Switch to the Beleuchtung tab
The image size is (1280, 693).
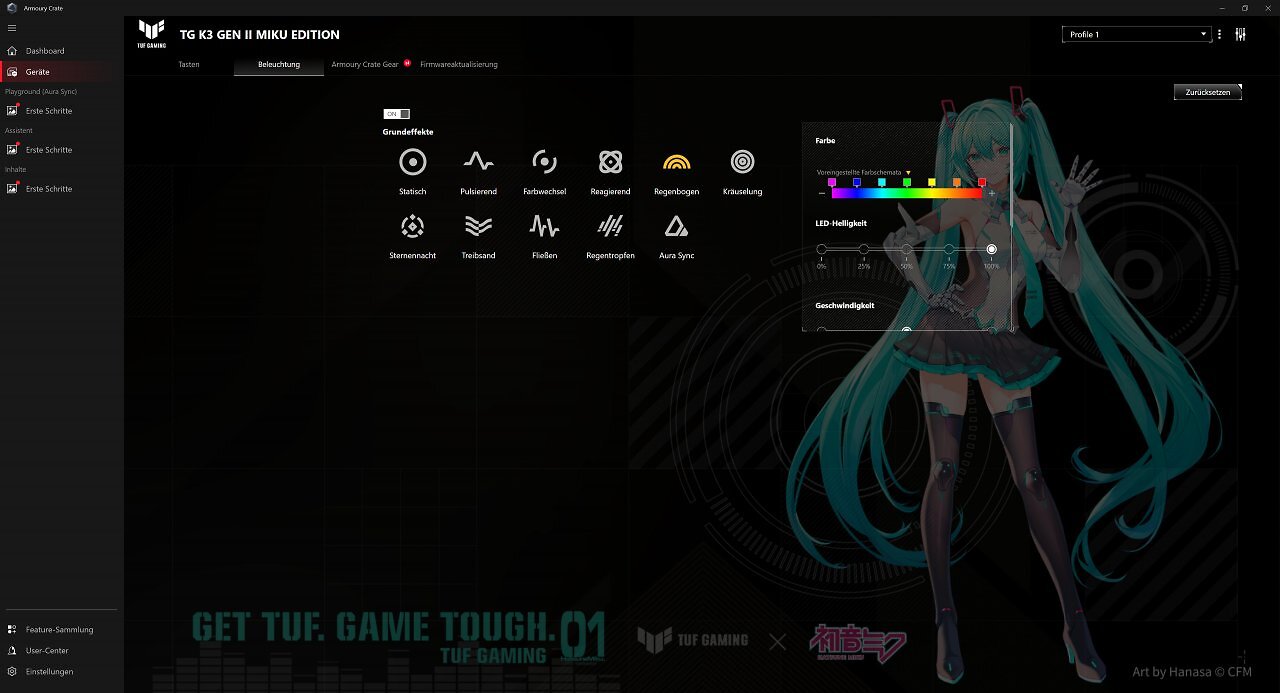pos(279,64)
